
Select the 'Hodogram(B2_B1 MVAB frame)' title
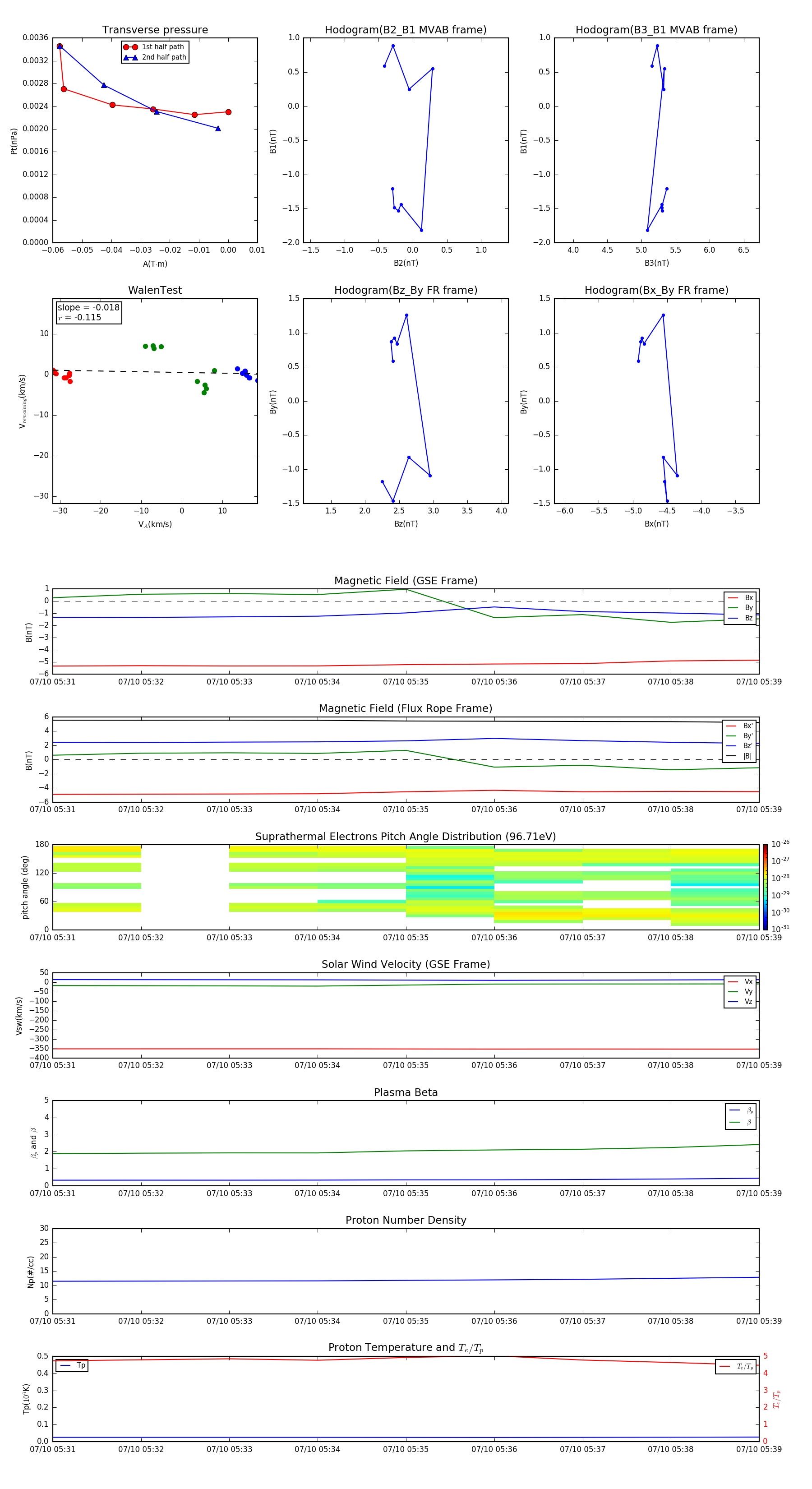406,29
